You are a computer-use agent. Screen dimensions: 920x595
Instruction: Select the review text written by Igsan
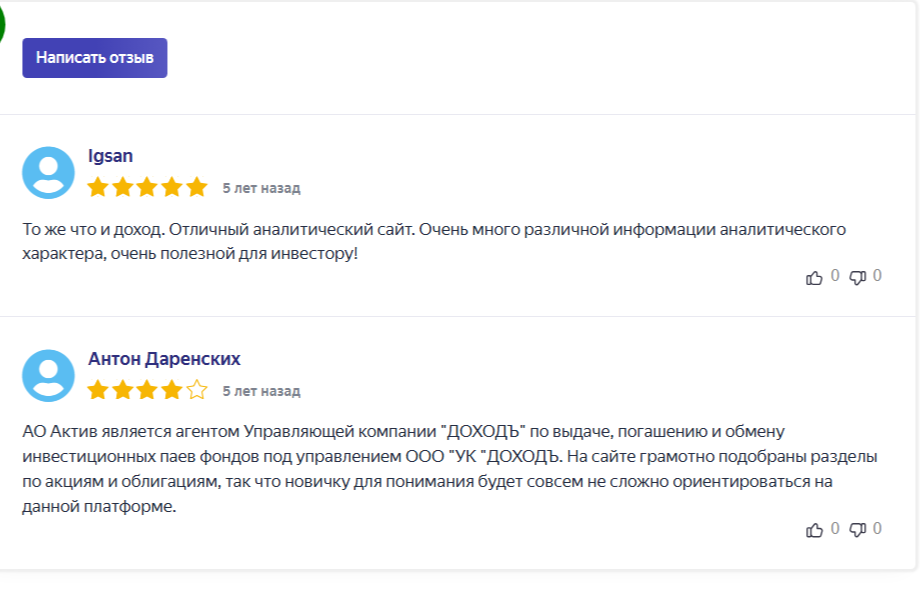(438, 240)
